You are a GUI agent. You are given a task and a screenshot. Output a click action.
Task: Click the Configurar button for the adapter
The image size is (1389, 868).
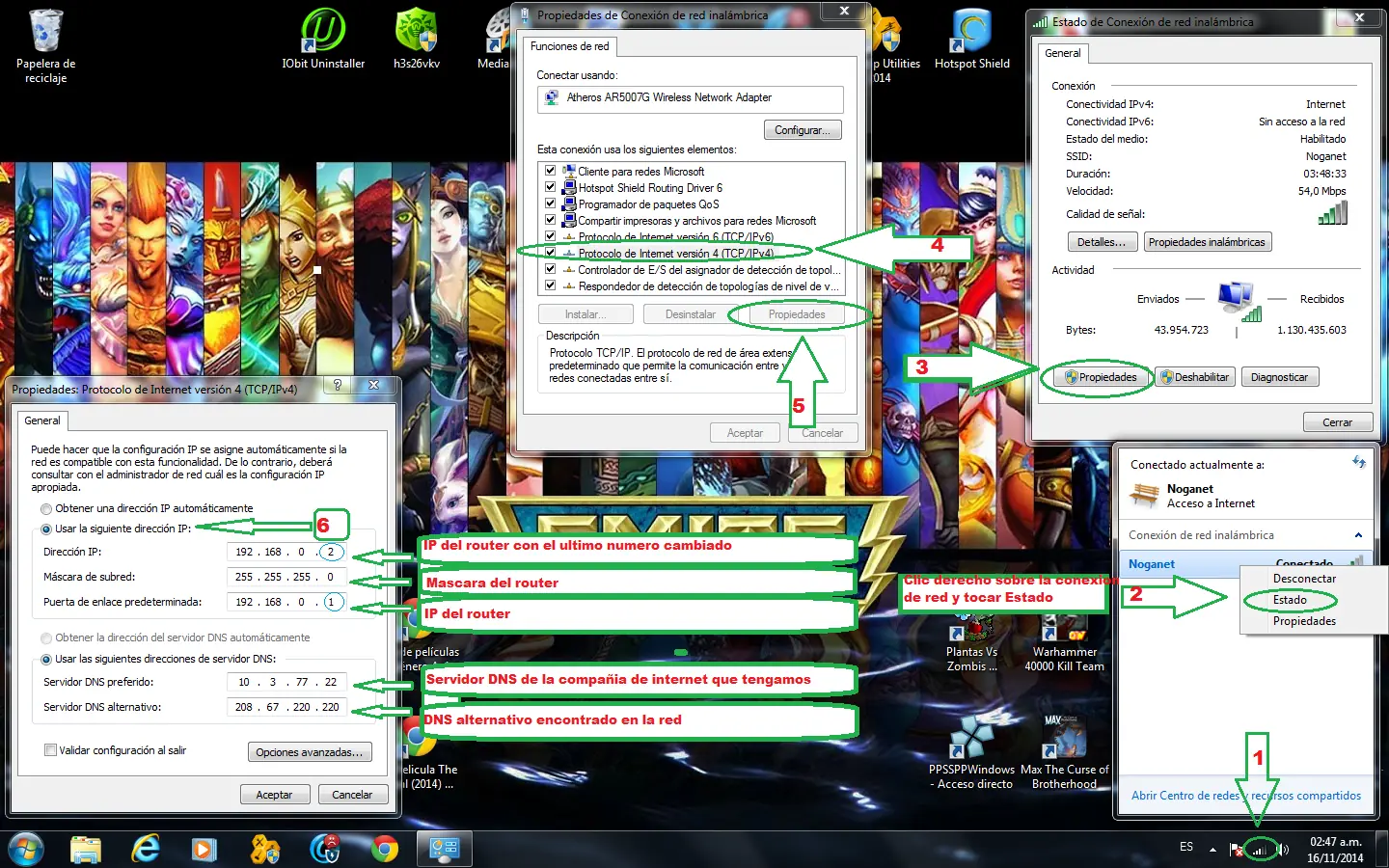click(803, 130)
